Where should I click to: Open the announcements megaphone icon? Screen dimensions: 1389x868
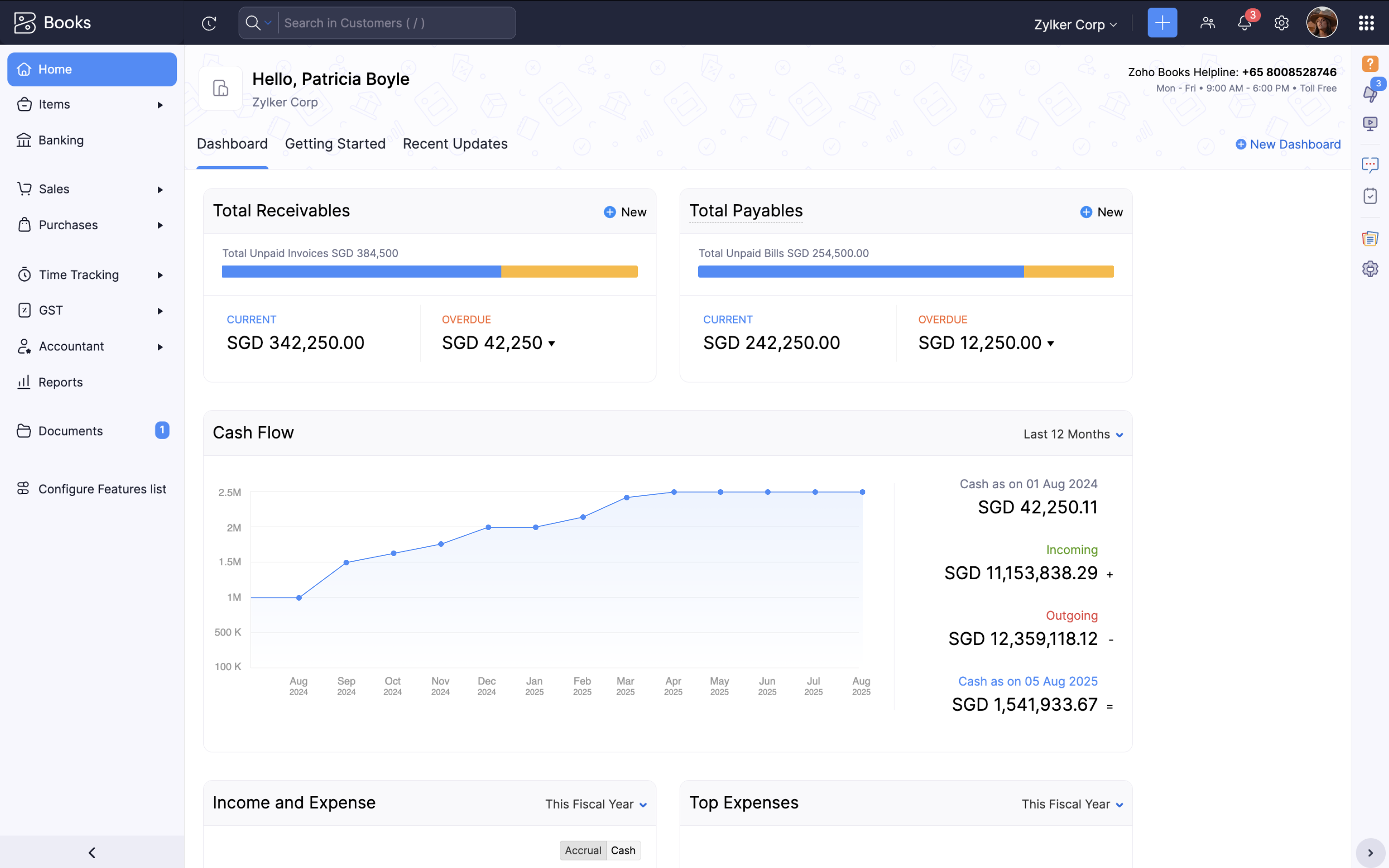1371,93
